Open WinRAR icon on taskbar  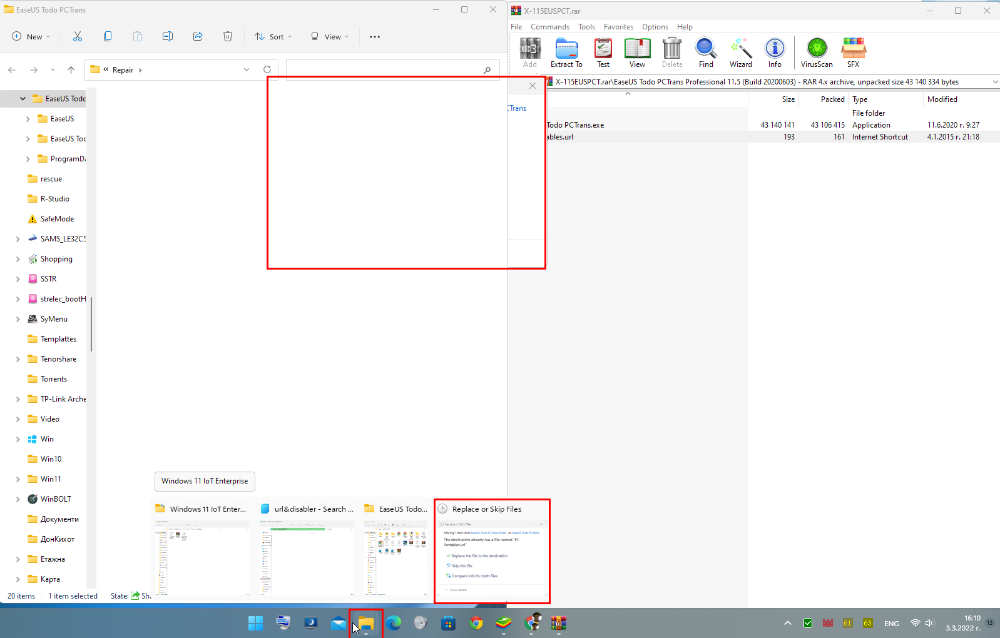point(559,623)
